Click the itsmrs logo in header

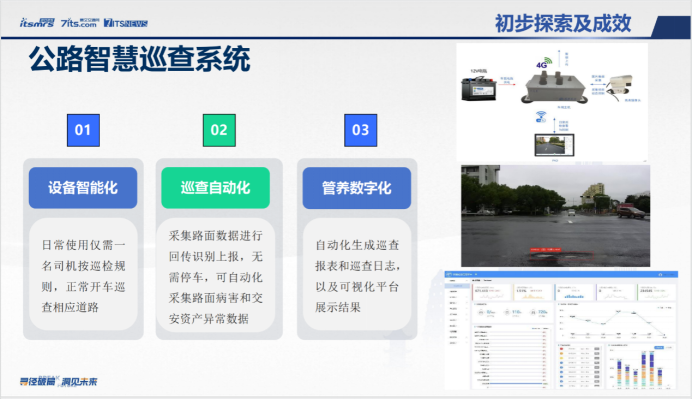(x=37, y=23)
